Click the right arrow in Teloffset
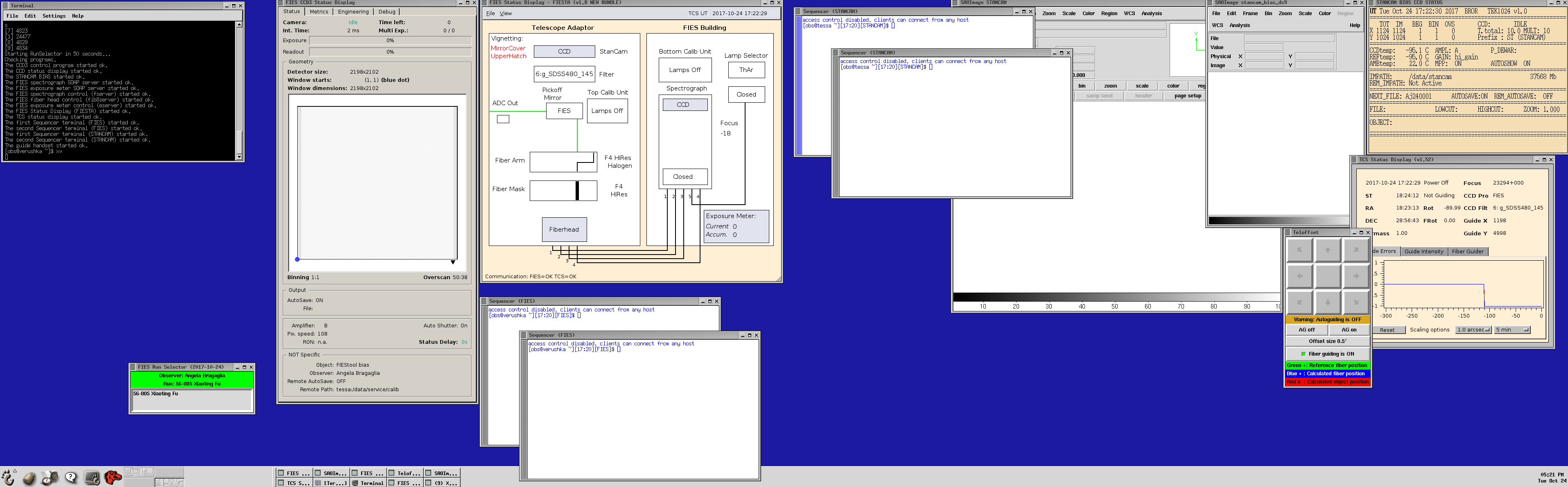This screenshot has height=487, width=1568. [x=1356, y=276]
